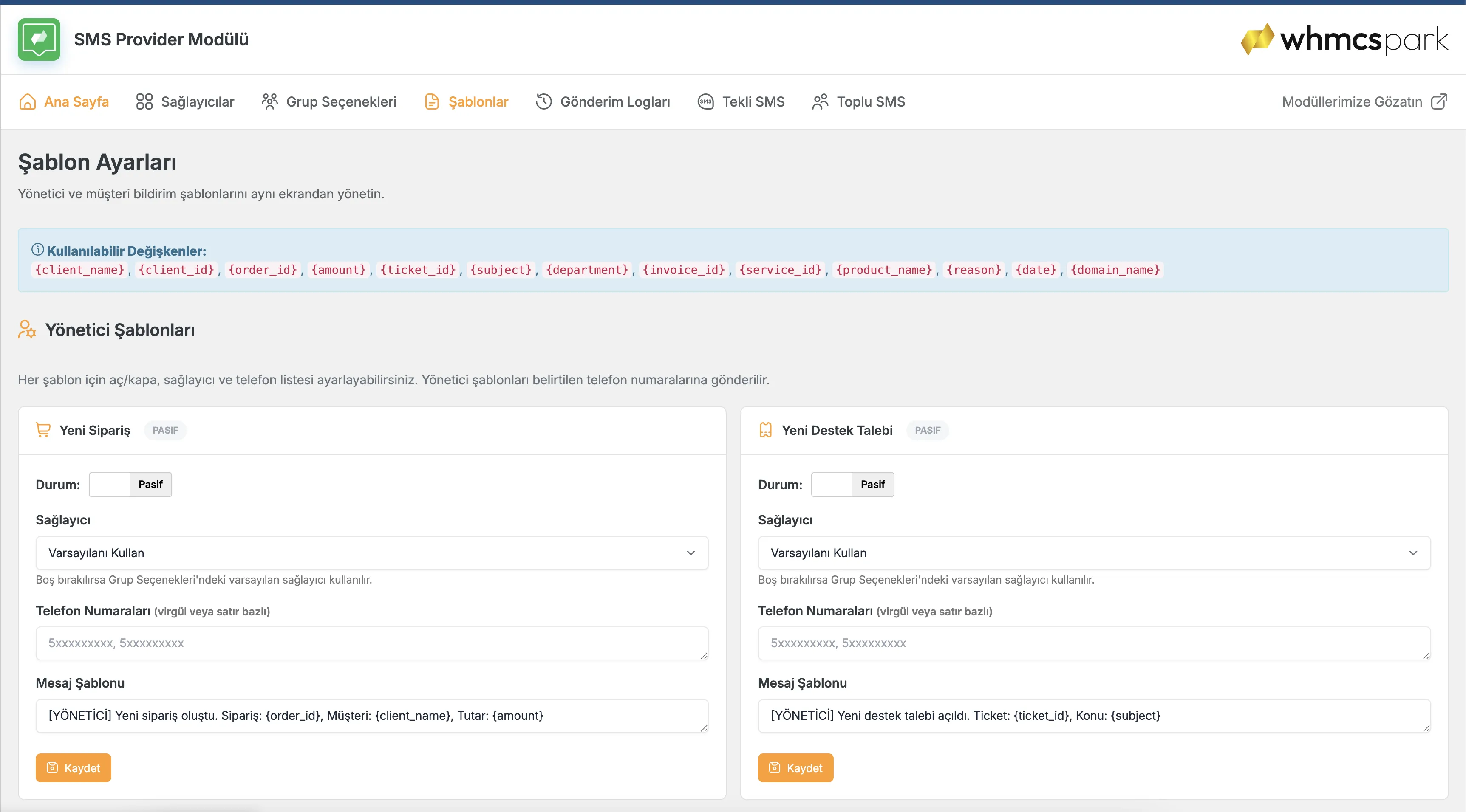The image size is (1466, 812).
Task: Click the Mesaj Şablonu textarea in Yeni Destek Talebi
Action: click(1094, 716)
